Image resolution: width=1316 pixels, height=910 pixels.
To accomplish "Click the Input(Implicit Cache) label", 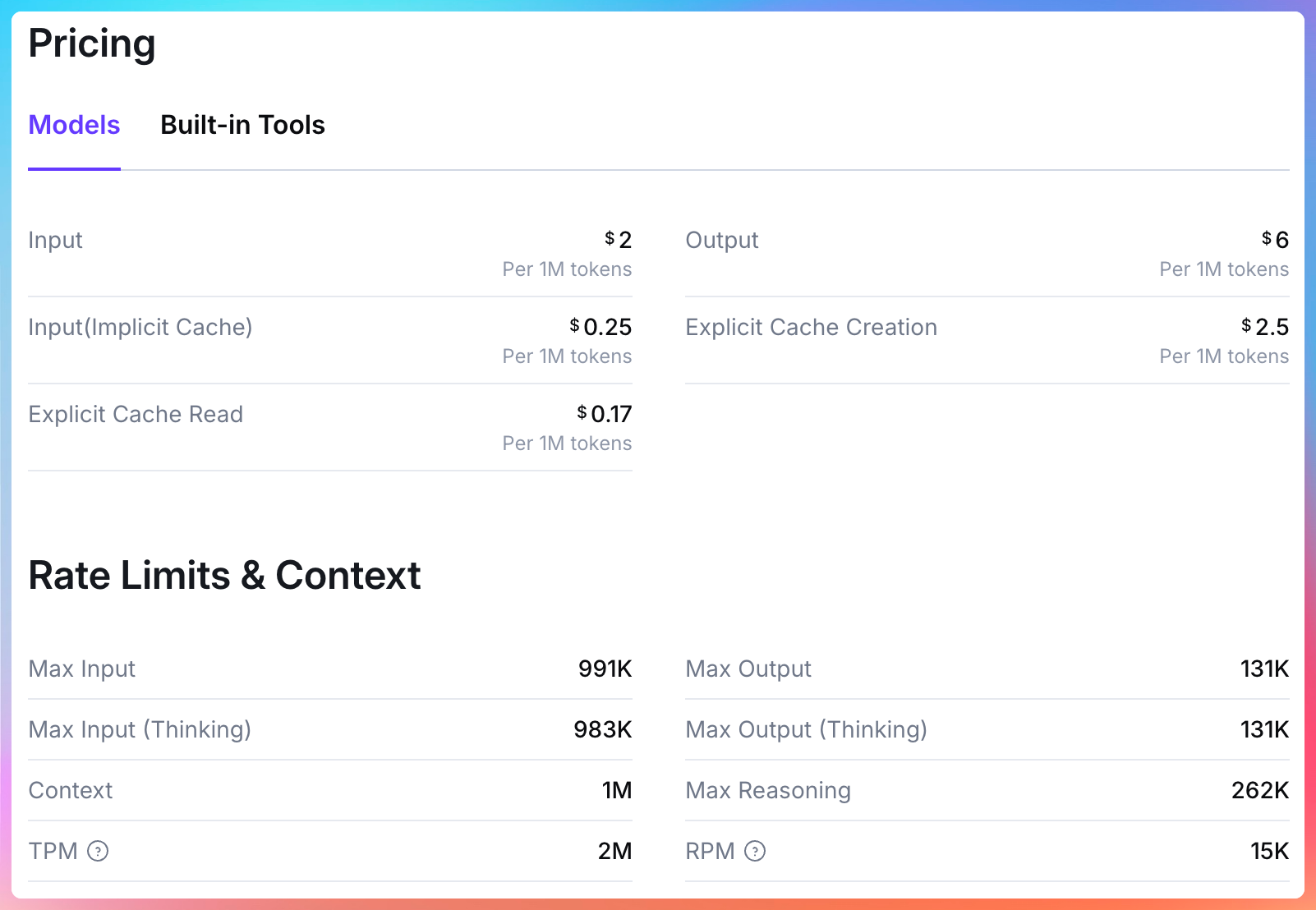I will (140, 327).
